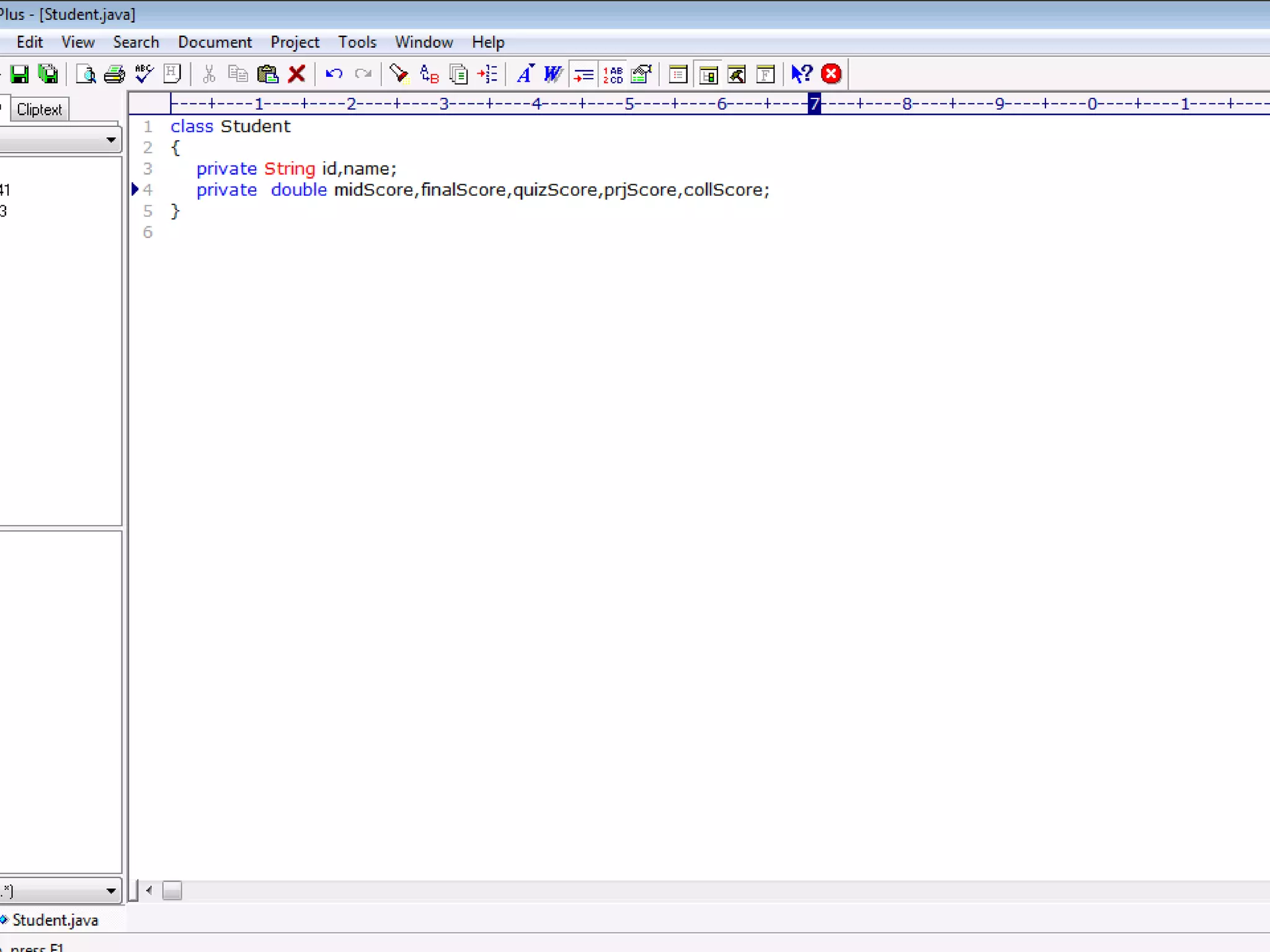Image resolution: width=1270 pixels, height=952 pixels.
Task: Toggle the Line Numbers display button
Action: pyautogui.click(x=613, y=74)
